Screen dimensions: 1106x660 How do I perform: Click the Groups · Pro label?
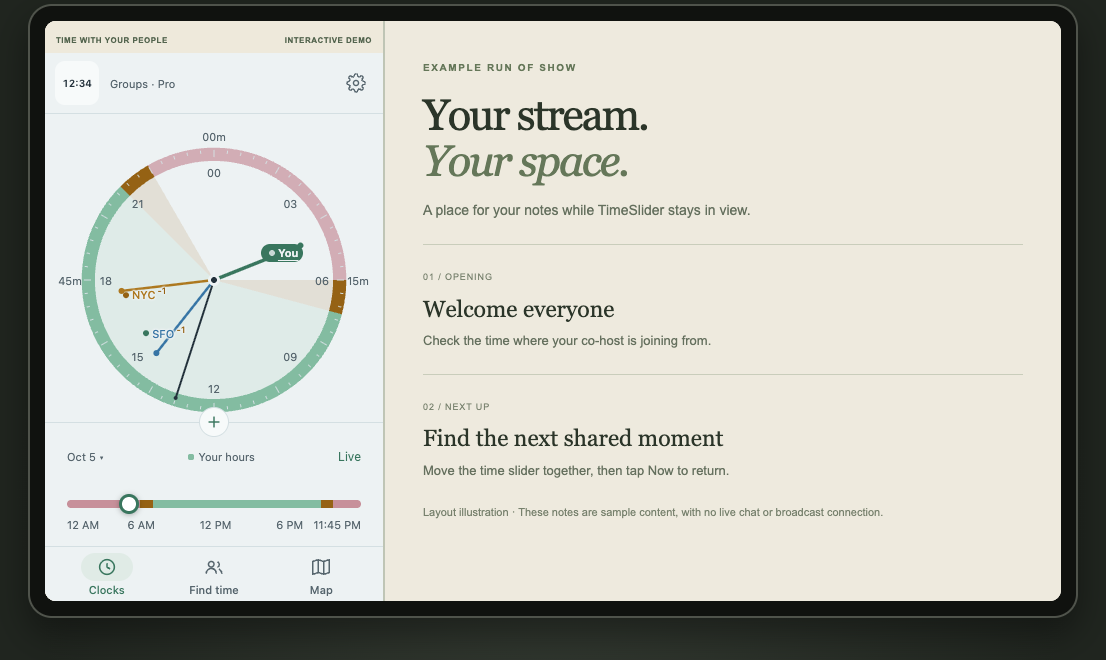tap(142, 84)
